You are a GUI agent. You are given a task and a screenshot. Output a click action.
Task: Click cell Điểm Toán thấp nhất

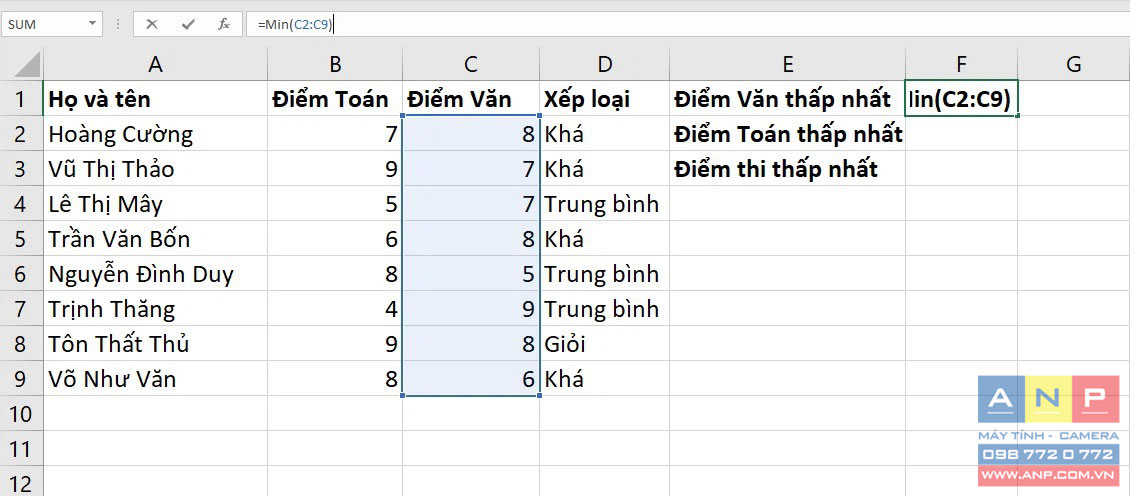(788, 134)
